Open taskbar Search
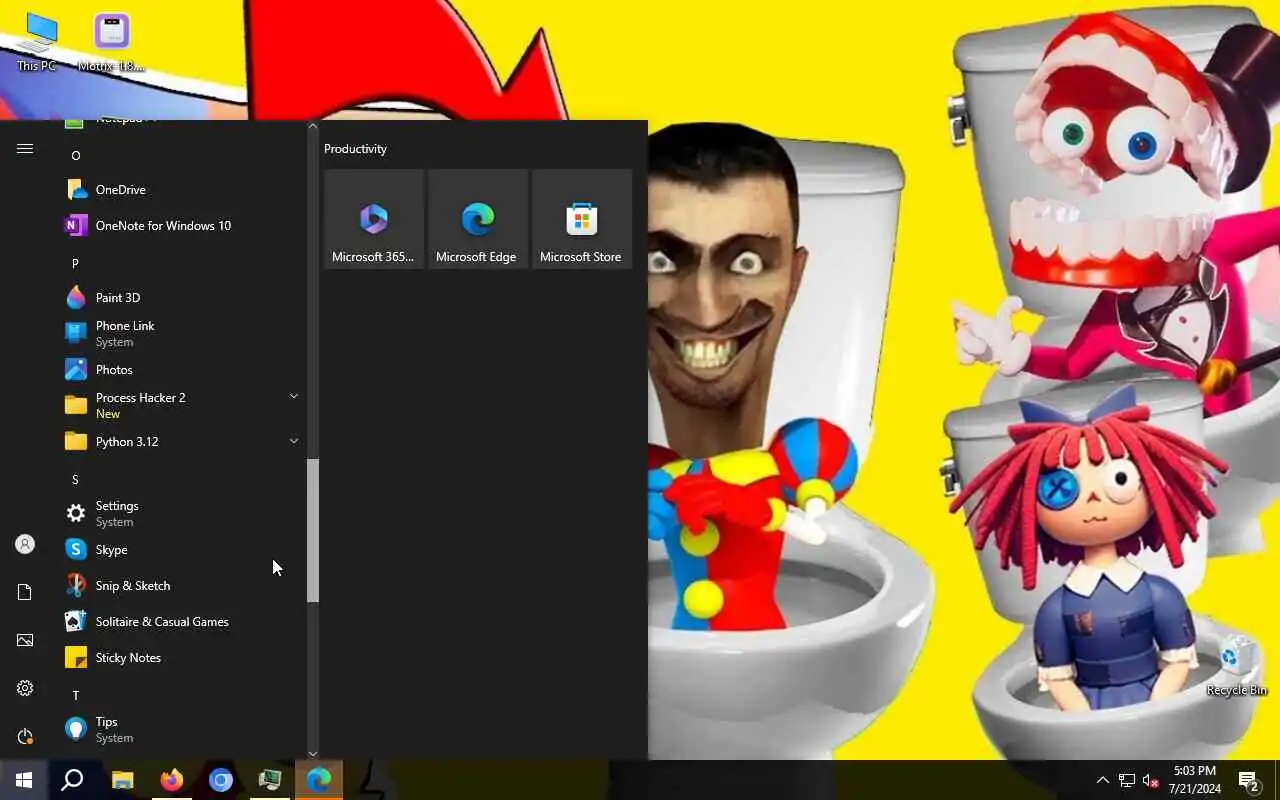 pyautogui.click(x=72, y=780)
